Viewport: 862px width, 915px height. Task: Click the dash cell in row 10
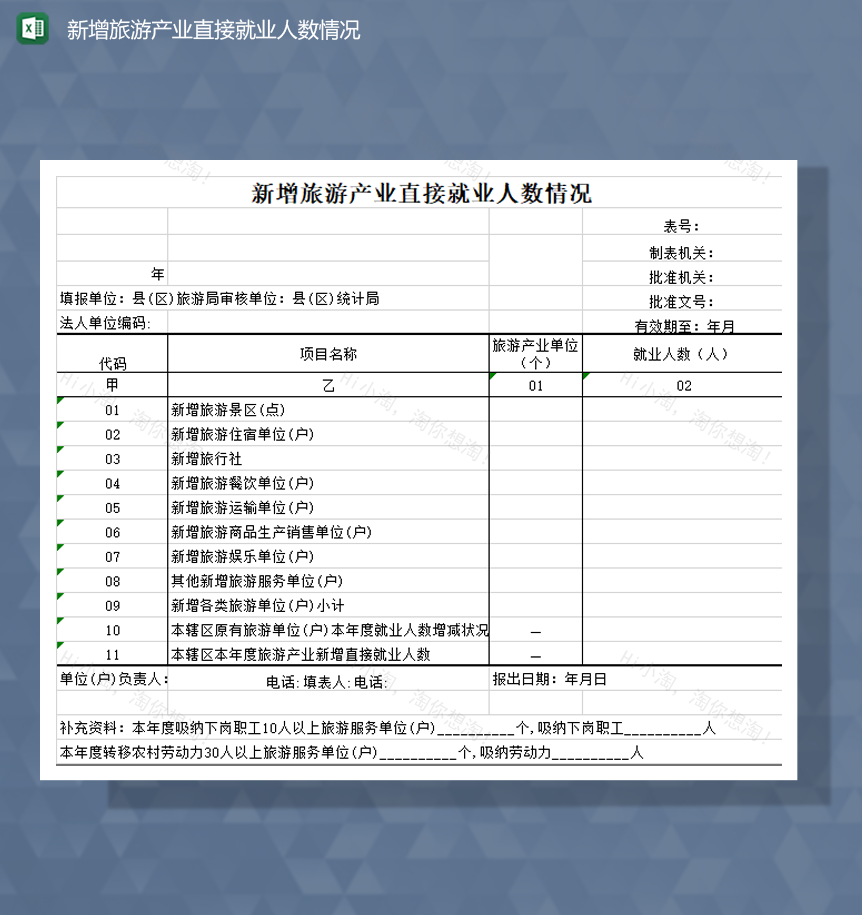coord(535,631)
